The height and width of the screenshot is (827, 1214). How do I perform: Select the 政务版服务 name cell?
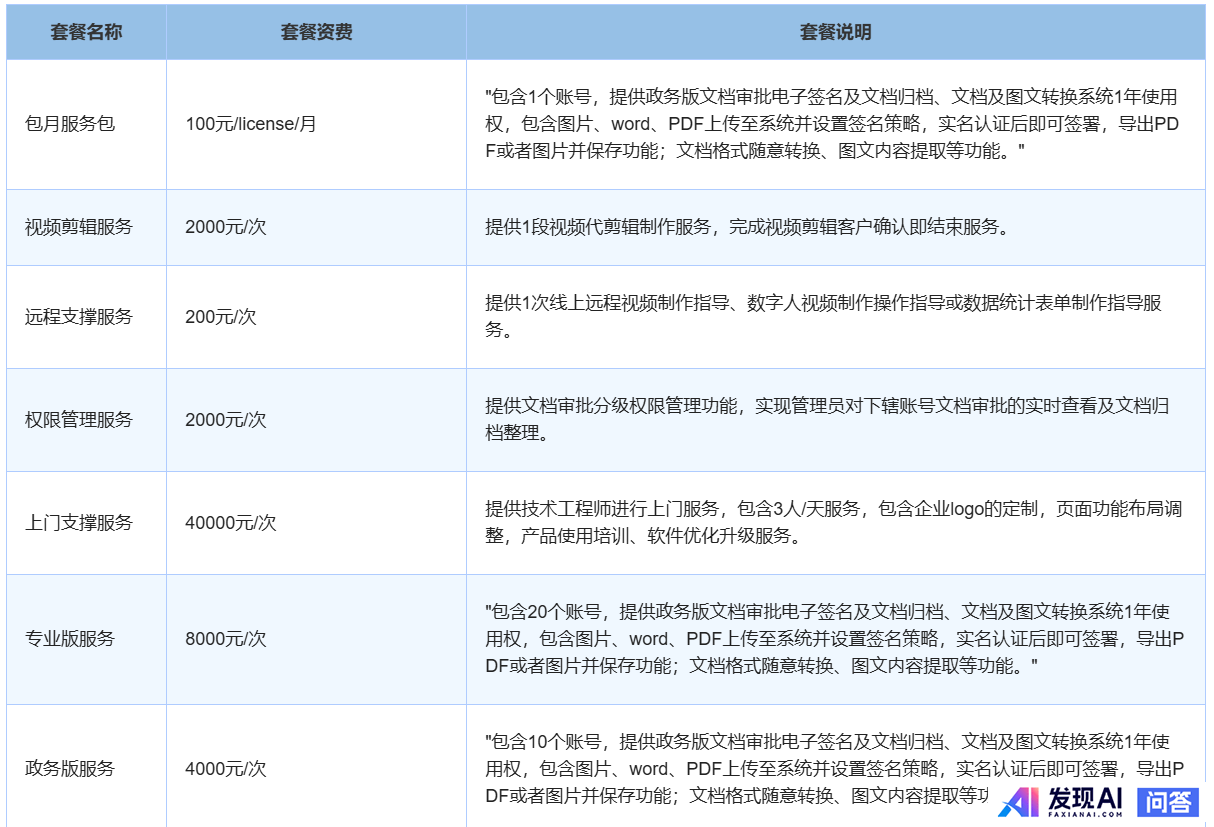tap(70, 769)
